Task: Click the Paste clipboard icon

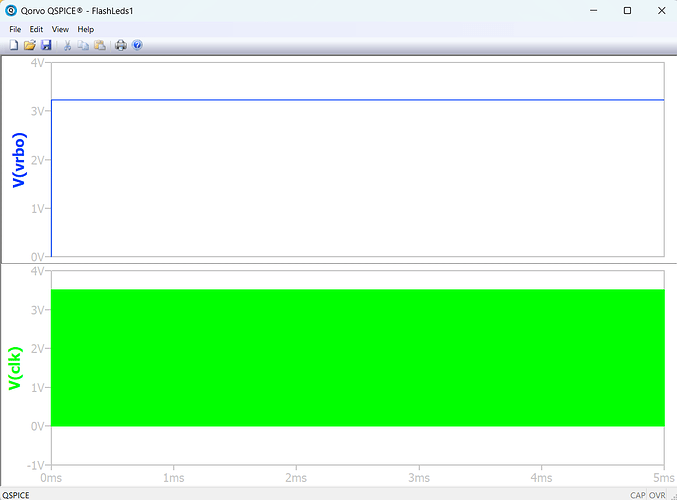Action: (100, 45)
